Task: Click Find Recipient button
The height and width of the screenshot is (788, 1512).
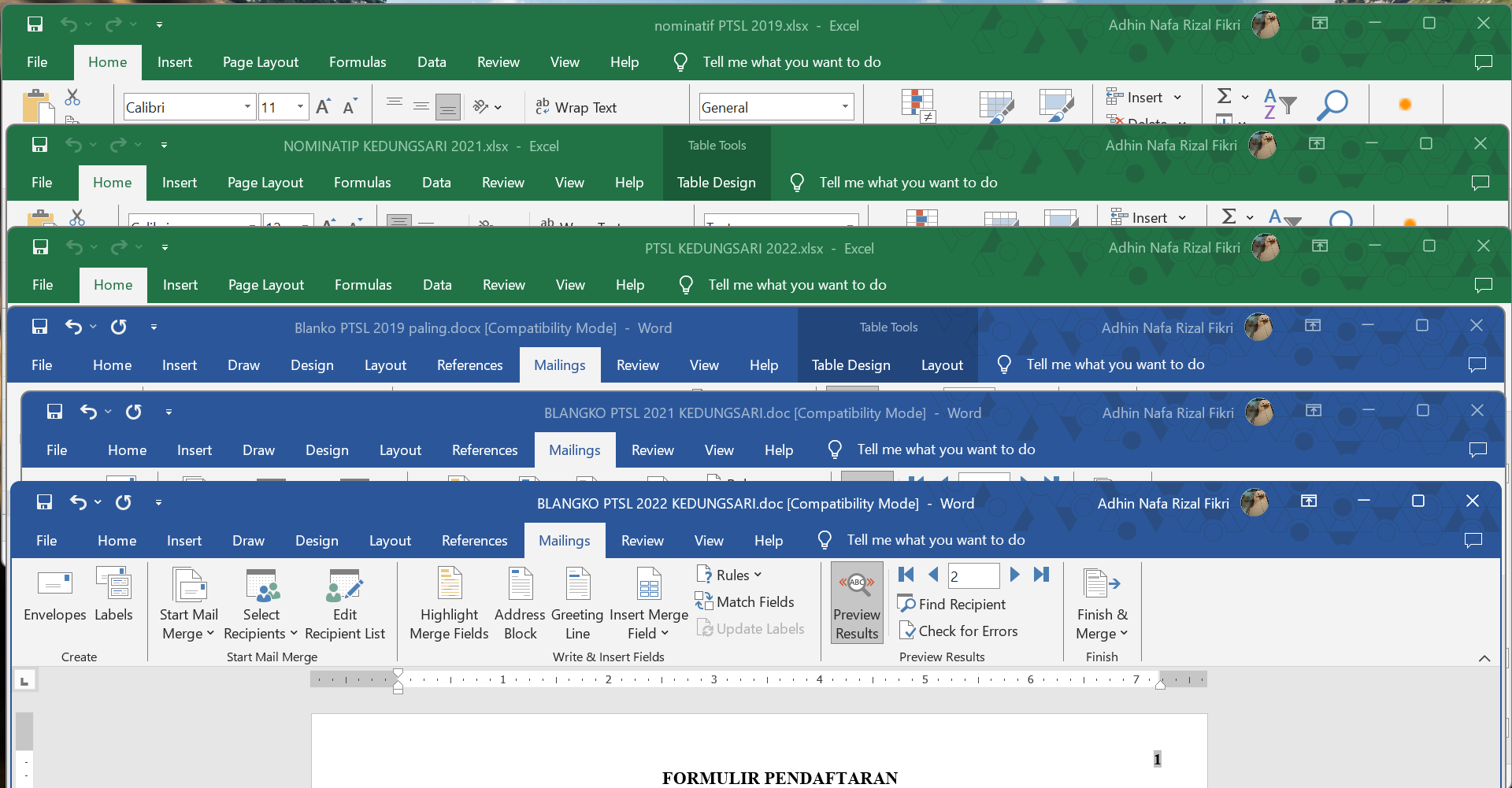Action: pos(952,604)
